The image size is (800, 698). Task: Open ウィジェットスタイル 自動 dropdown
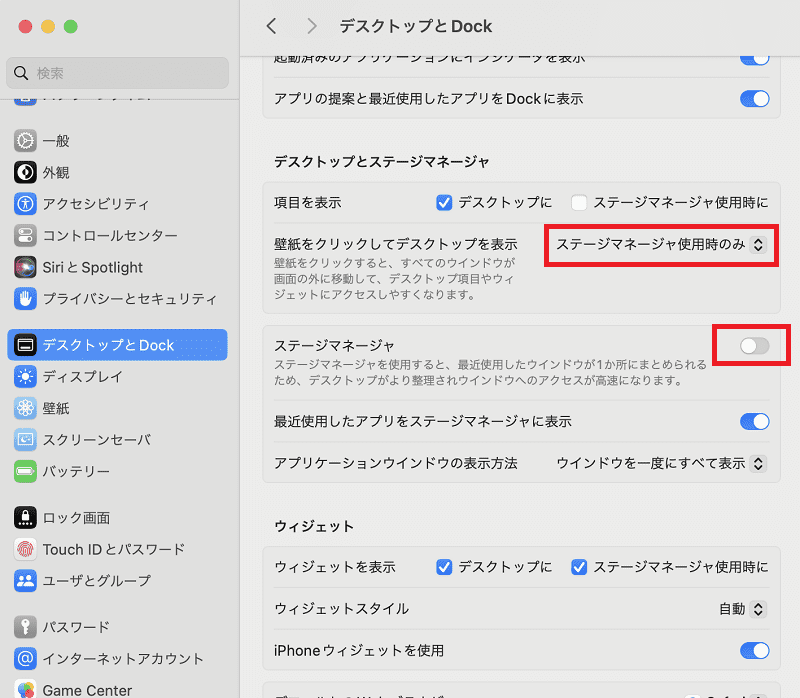tap(743, 609)
